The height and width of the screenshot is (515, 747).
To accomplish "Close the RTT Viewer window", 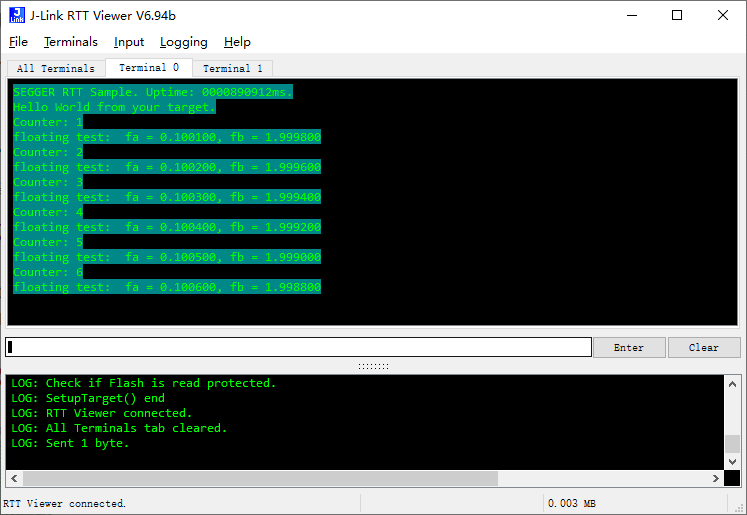I will (722, 15).
